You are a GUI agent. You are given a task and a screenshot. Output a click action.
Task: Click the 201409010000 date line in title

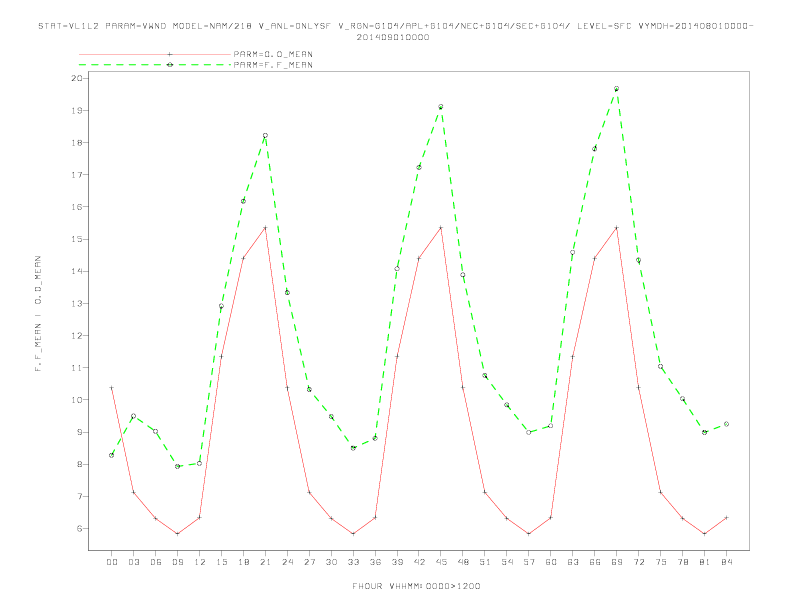click(x=393, y=37)
